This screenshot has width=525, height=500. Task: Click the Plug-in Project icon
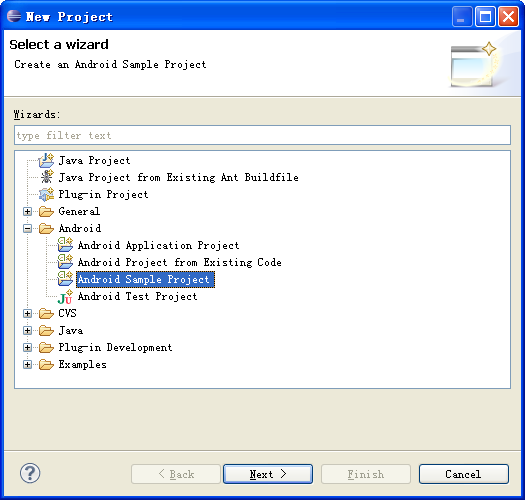(x=46, y=194)
